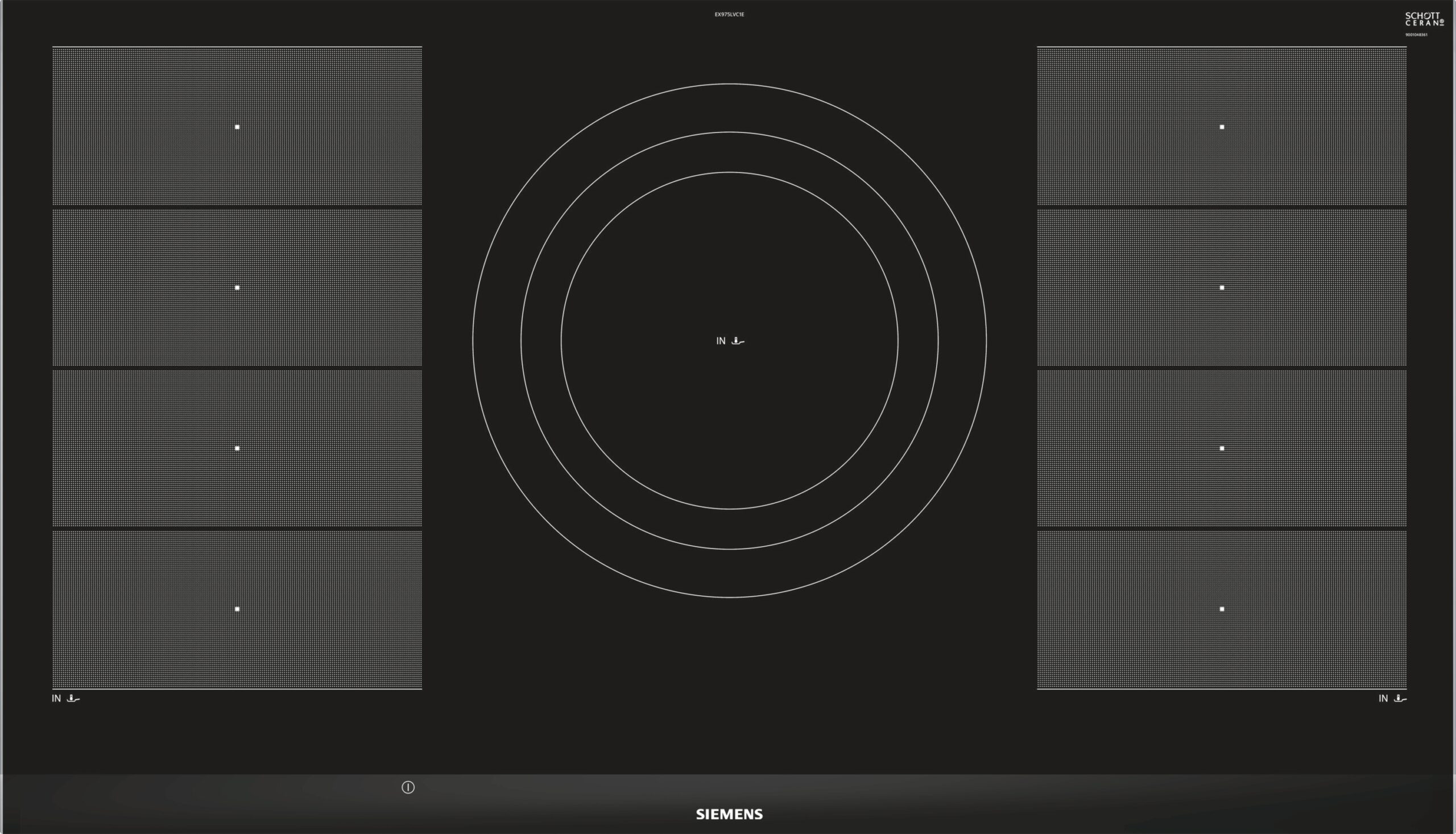Tap center dot of left flex zone's fourth segment
The image size is (1456, 834).
(x=237, y=609)
